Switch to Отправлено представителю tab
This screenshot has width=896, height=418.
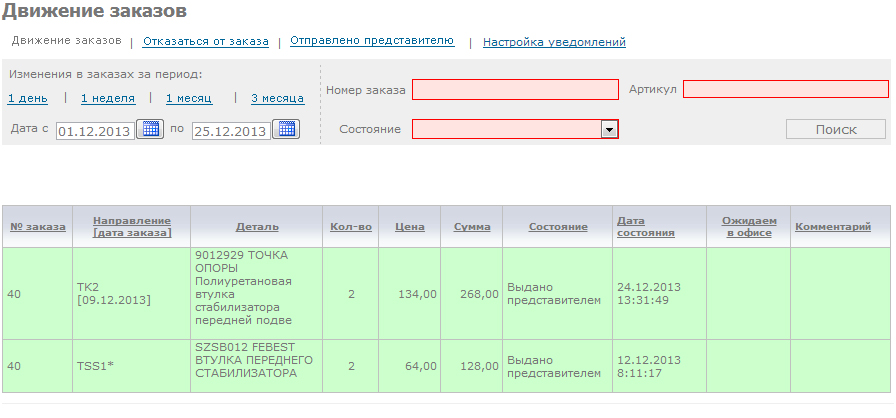click(372, 41)
